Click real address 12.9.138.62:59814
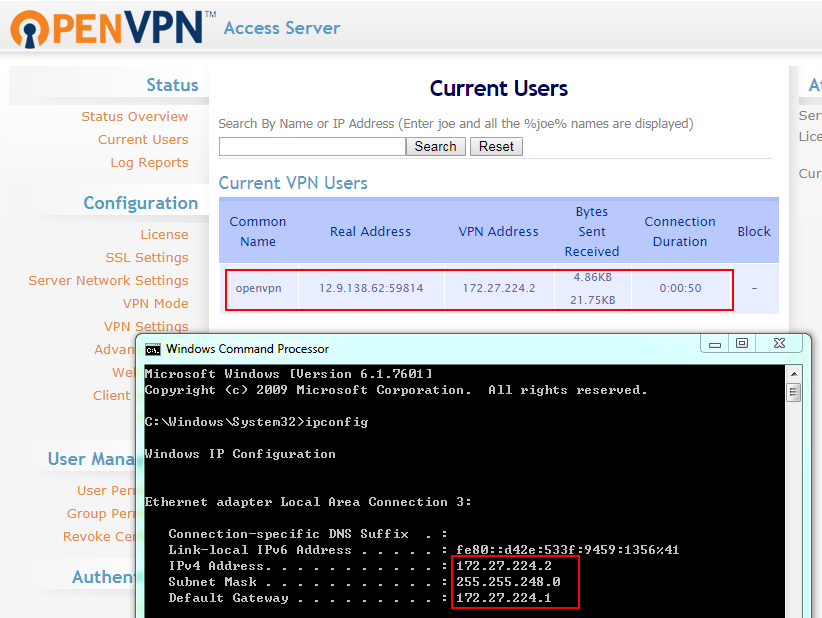822x618 pixels. pyautogui.click(x=371, y=288)
